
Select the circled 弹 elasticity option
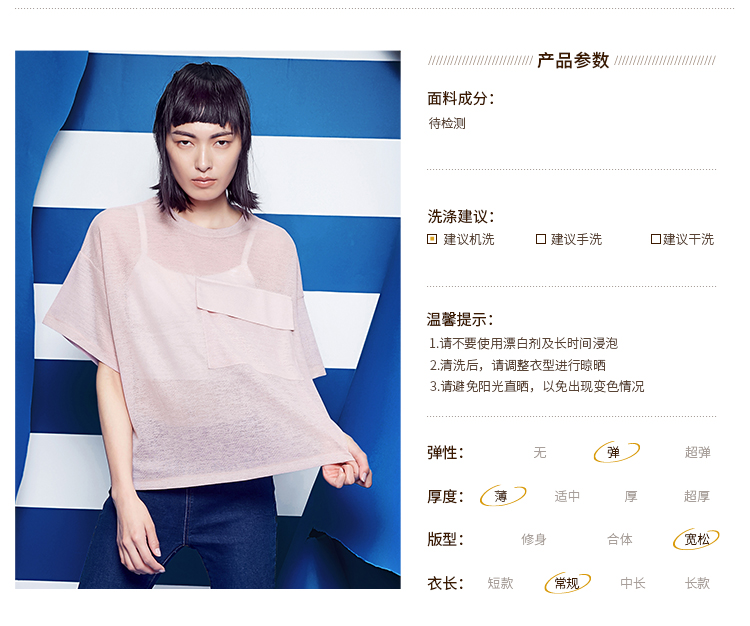point(616,452)
